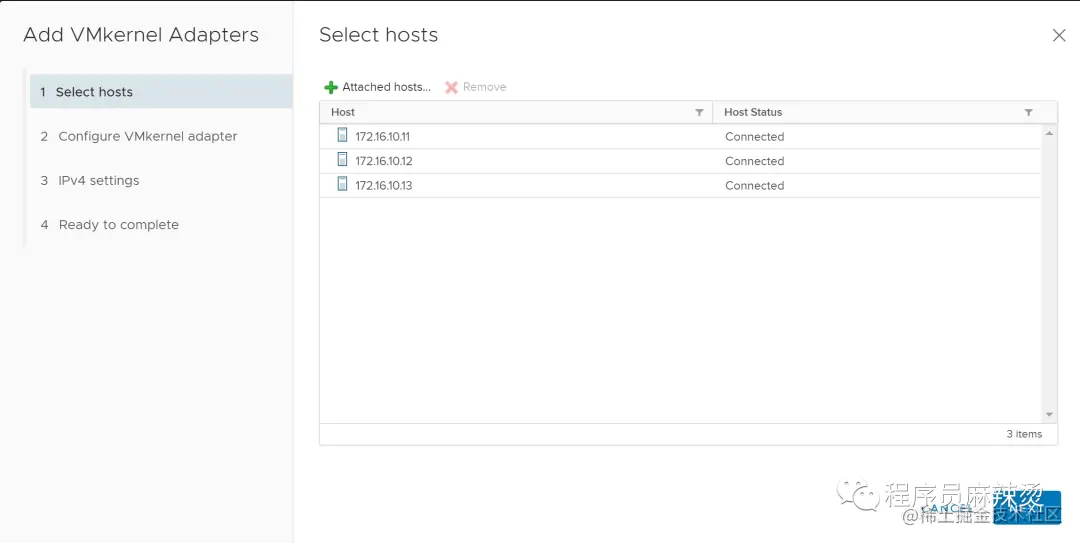Select the 172.16.10.12 host address

[x=384, y=161]
